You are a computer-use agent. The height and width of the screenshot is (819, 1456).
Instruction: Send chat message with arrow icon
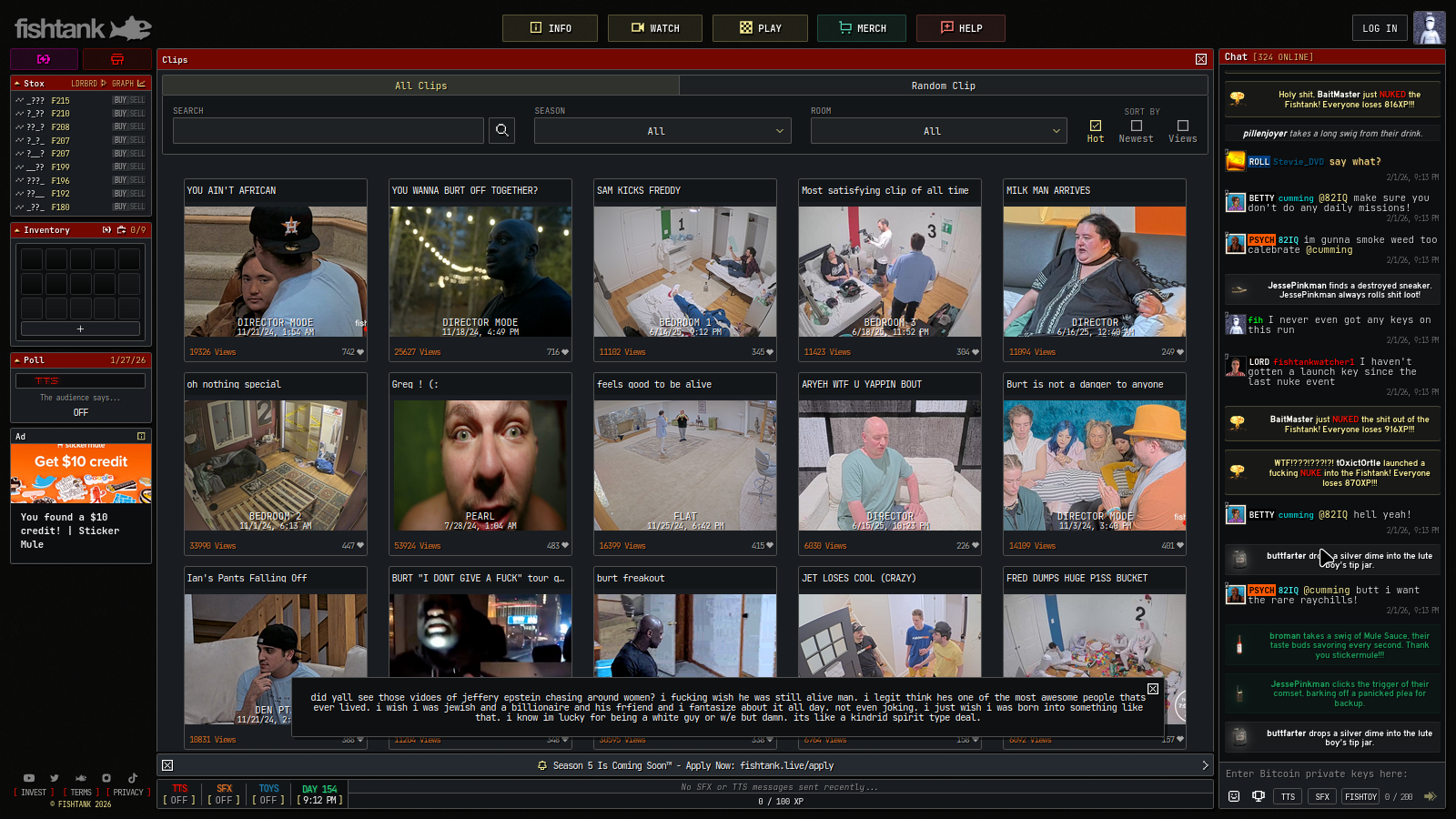tap(1430, 796)
